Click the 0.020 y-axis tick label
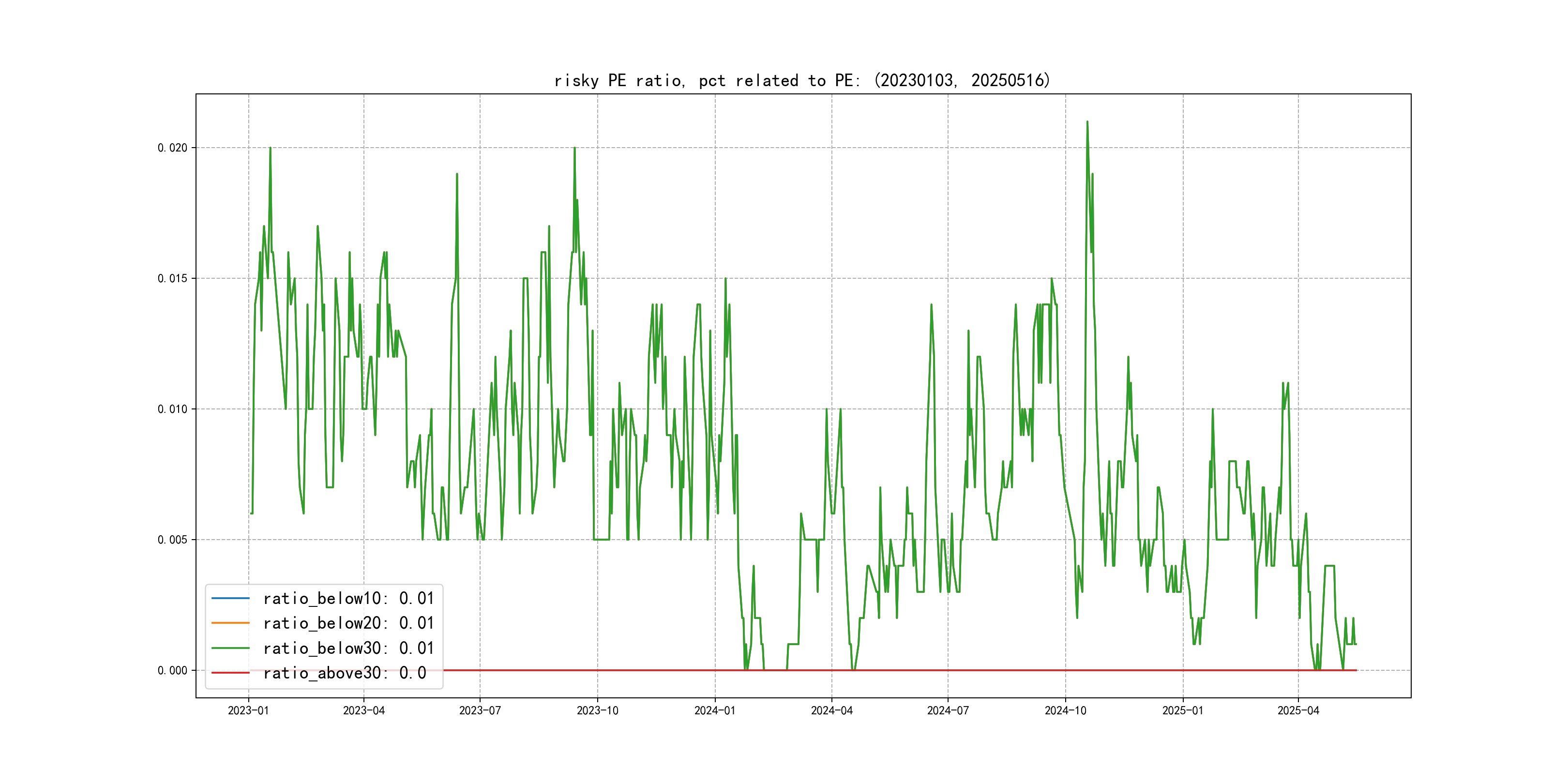The width and height of the screenshot is (1568, 784). point(172,148)
